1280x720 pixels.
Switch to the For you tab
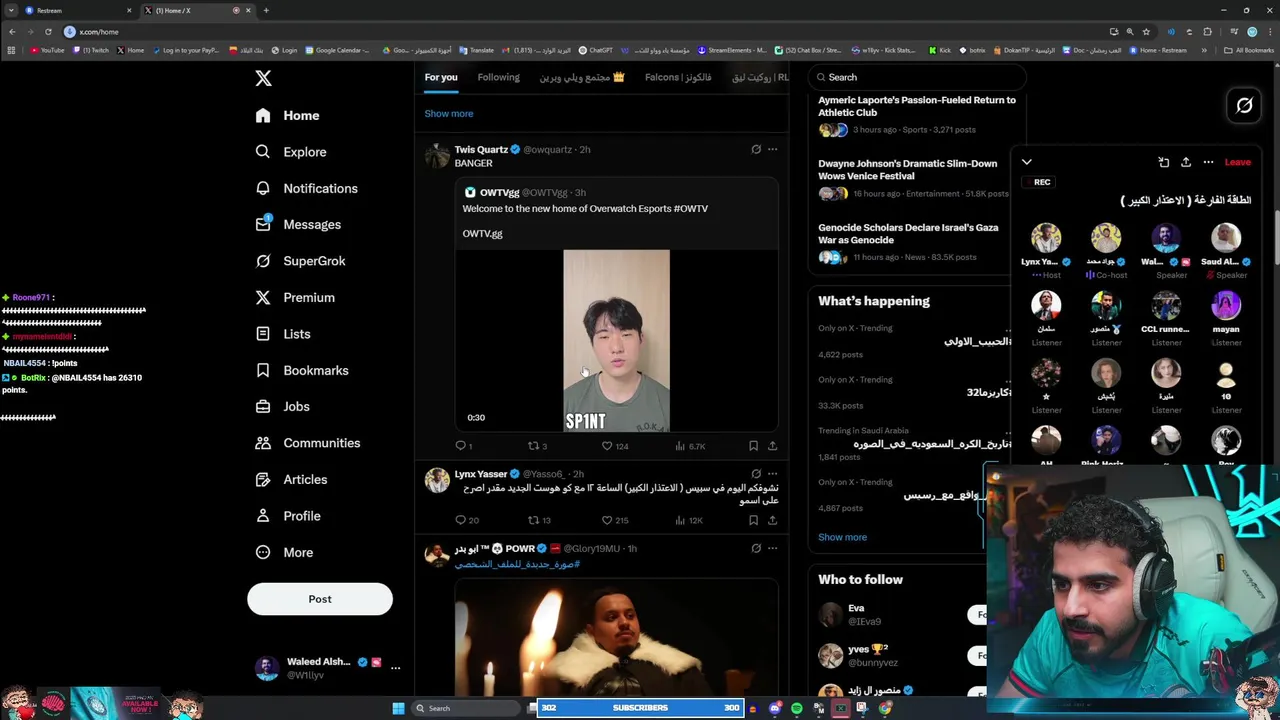441,77
